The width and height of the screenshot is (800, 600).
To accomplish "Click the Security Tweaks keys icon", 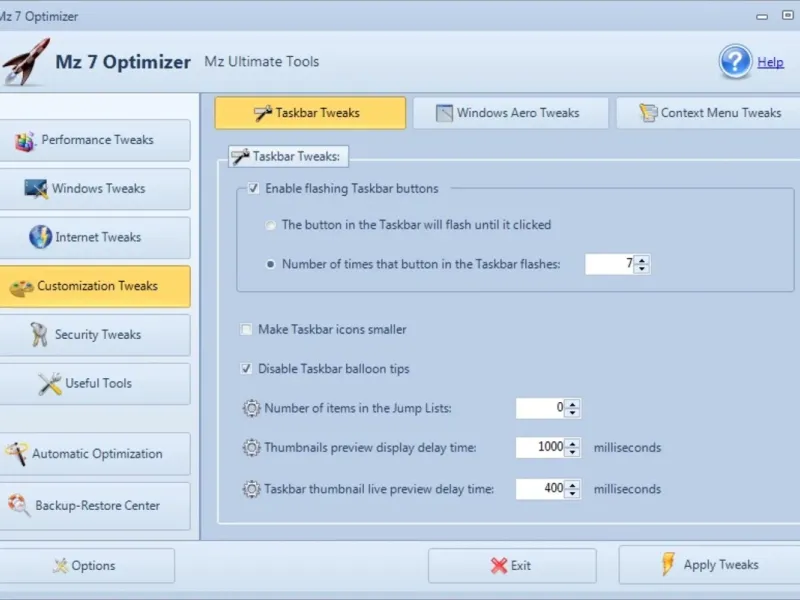I will pos(39,335).
